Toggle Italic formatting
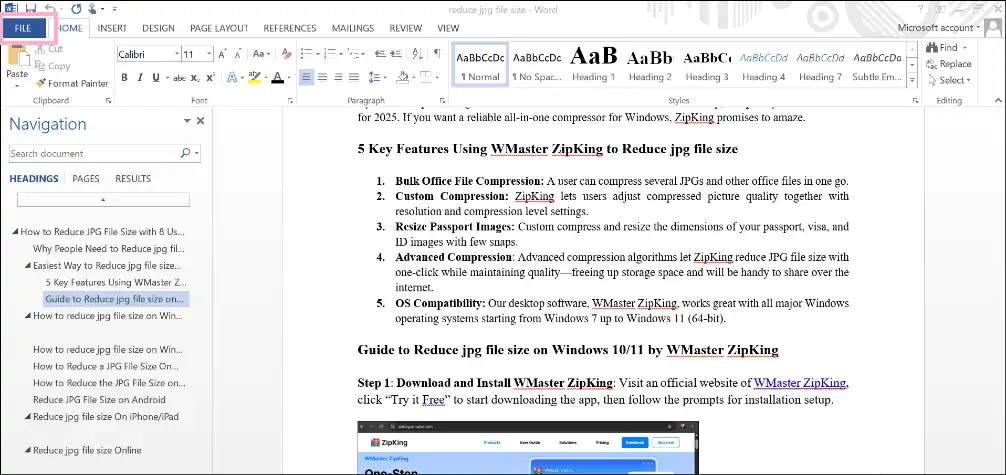 (140, 78)
